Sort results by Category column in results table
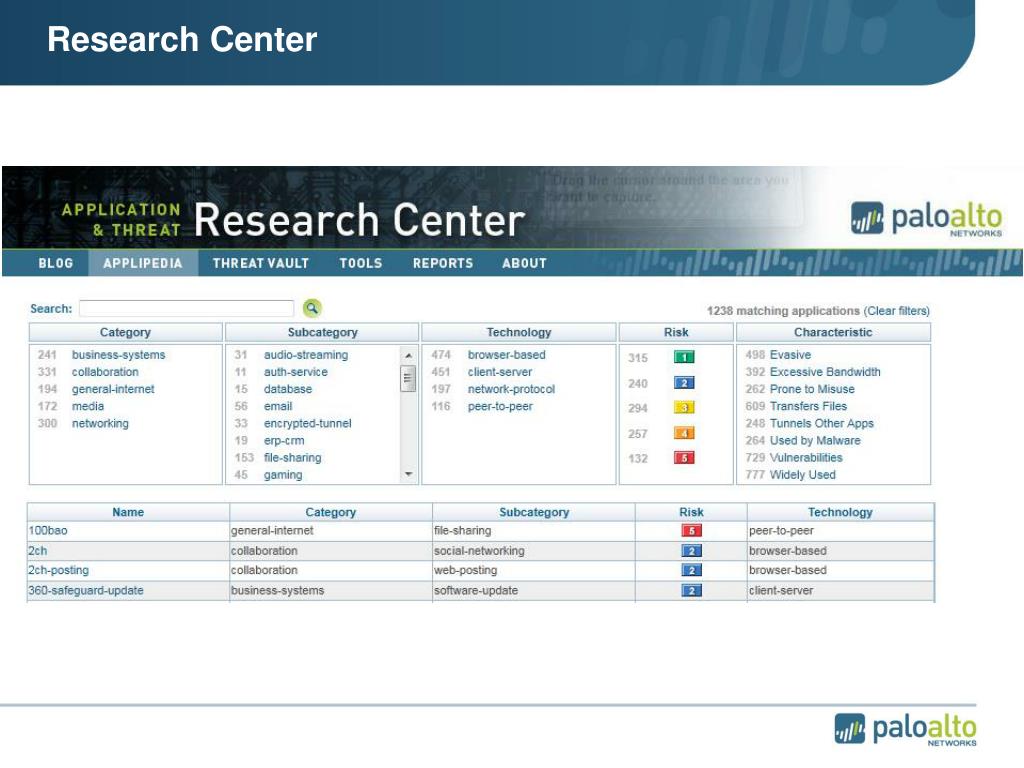Viewport: 1024px width, 768px height. [x=330, y=512]
